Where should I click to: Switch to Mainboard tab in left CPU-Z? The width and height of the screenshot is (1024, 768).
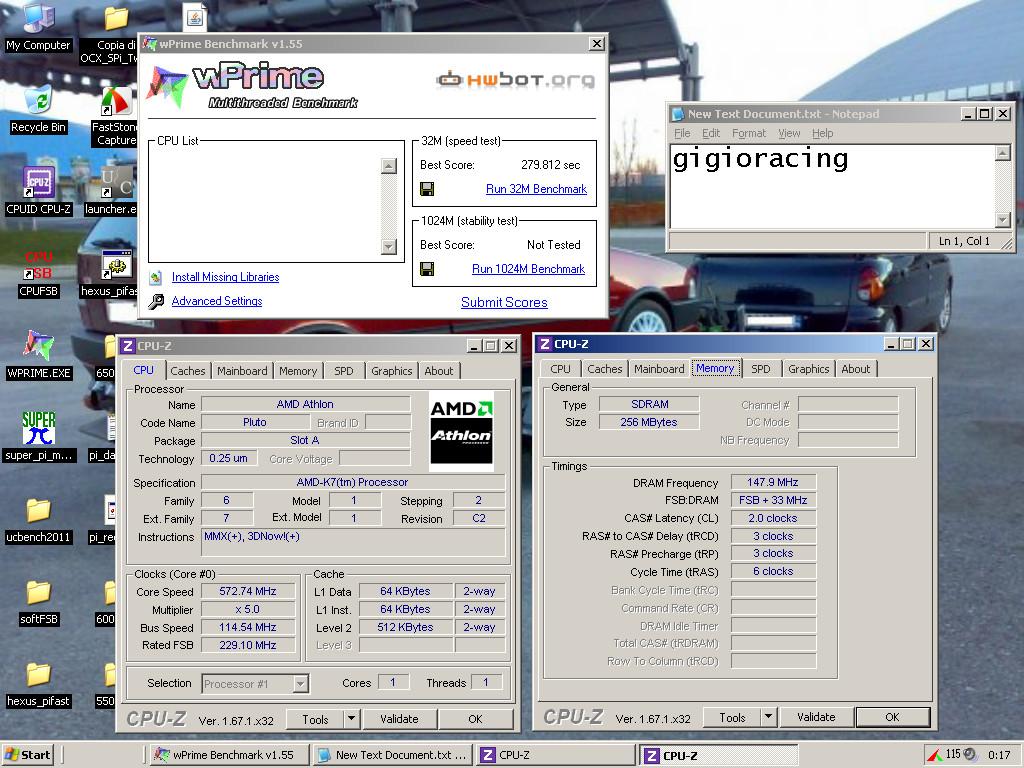click(x=242, y=371)
